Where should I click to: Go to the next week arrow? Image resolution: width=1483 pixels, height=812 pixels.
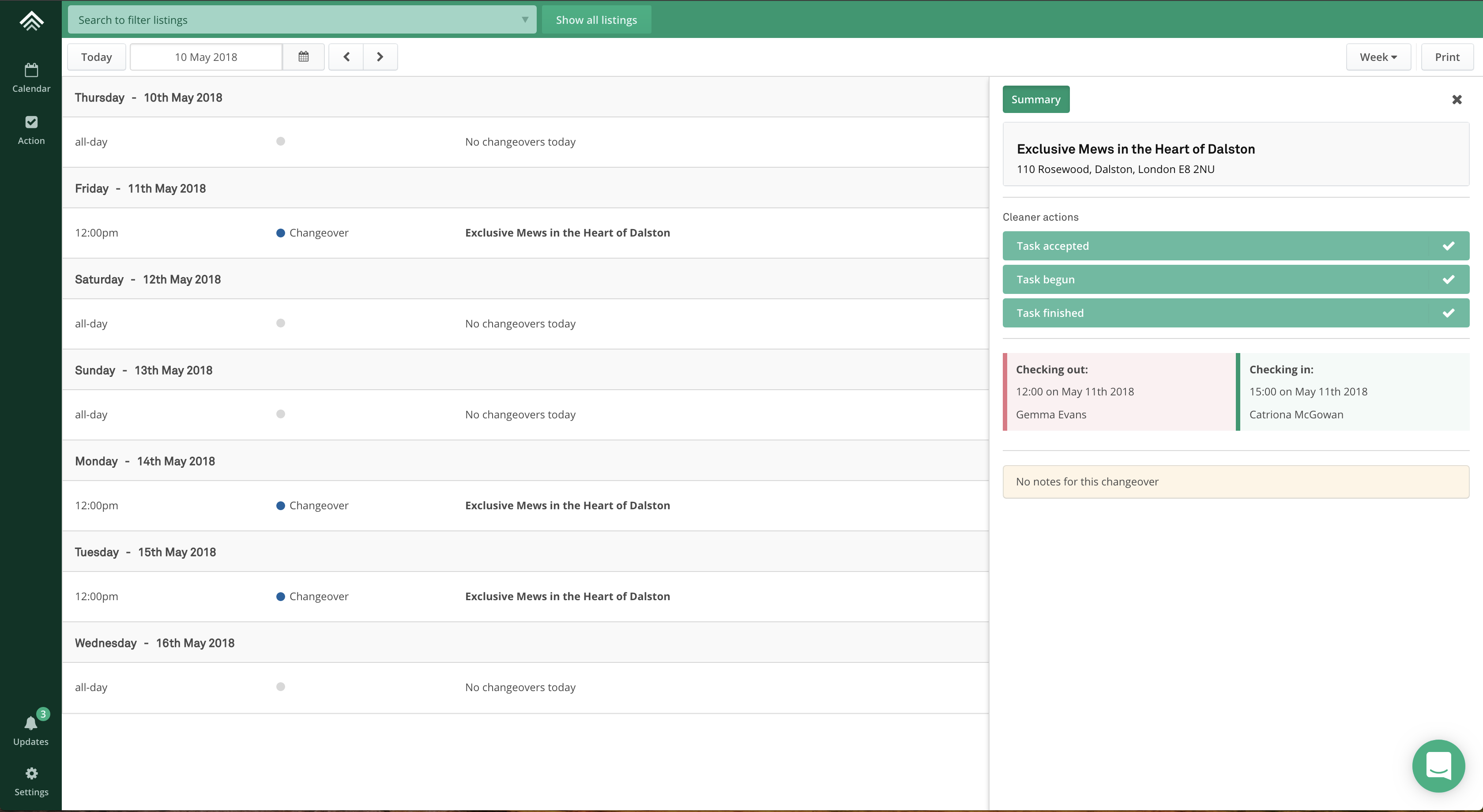[x=380, y=57]
